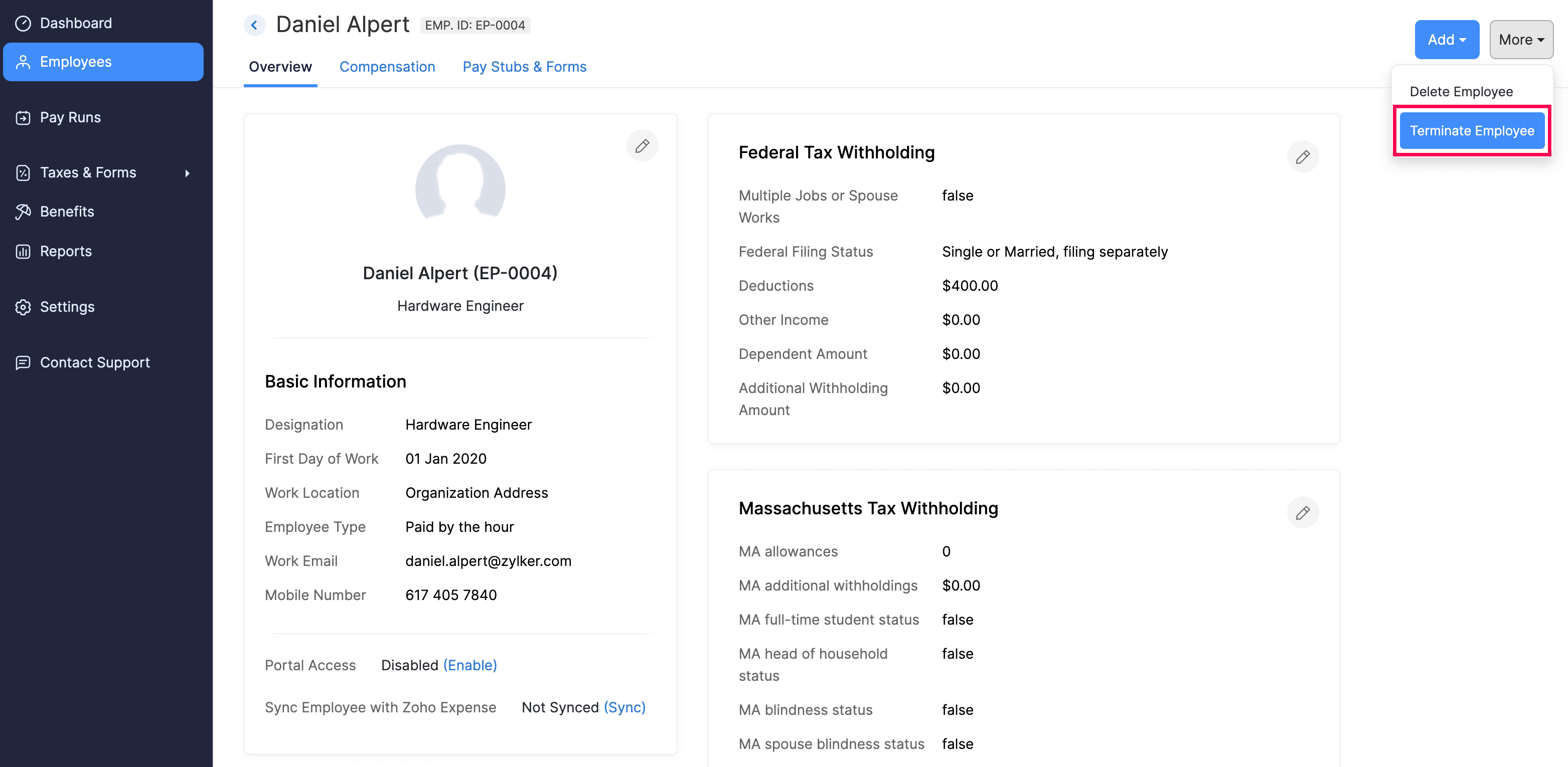1568x767 pixels.
Task: Click the employee avatar placeholder image
Action: (x=460, y=186)
